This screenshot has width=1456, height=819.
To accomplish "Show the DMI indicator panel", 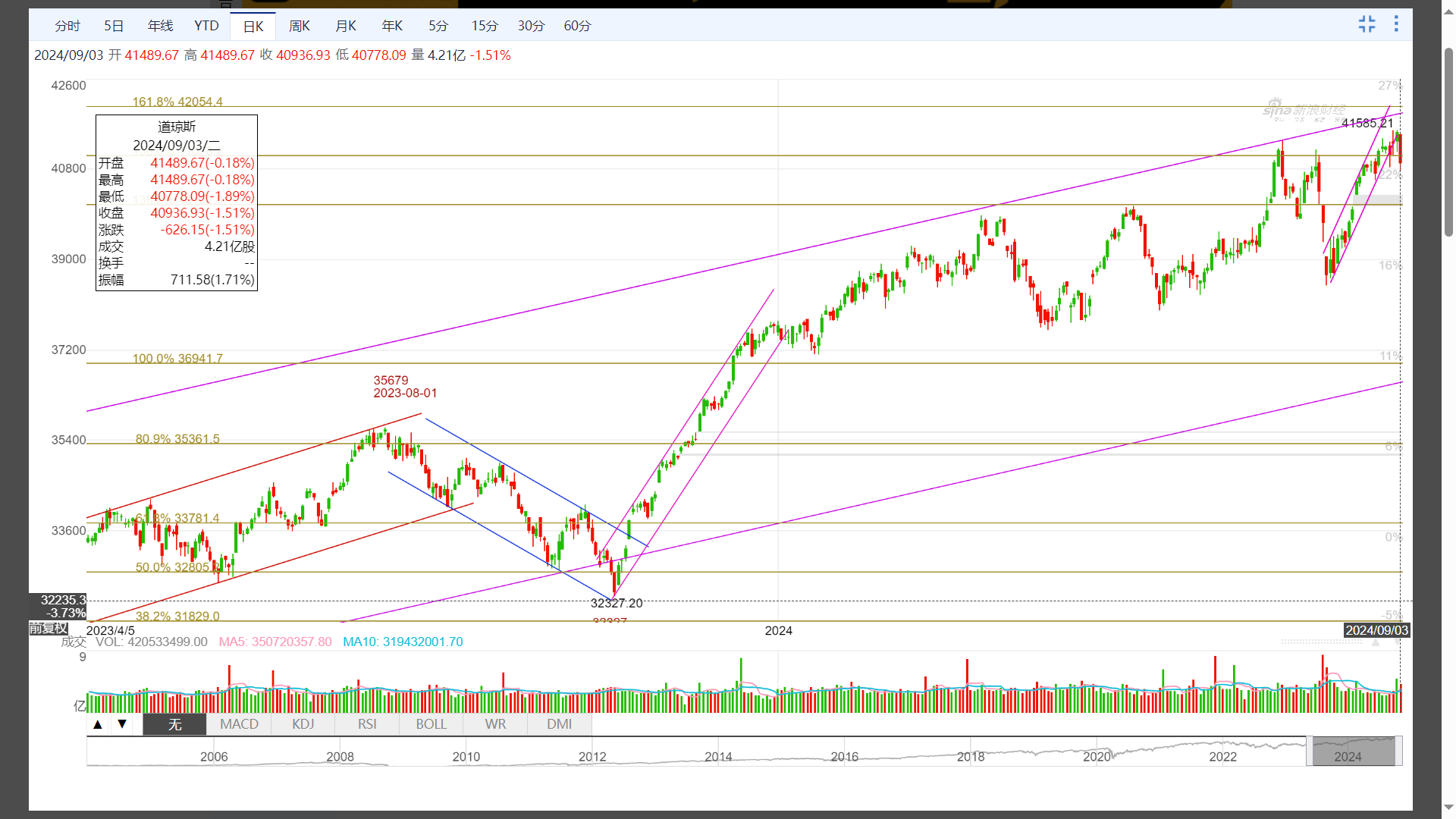I will [560, 724].
